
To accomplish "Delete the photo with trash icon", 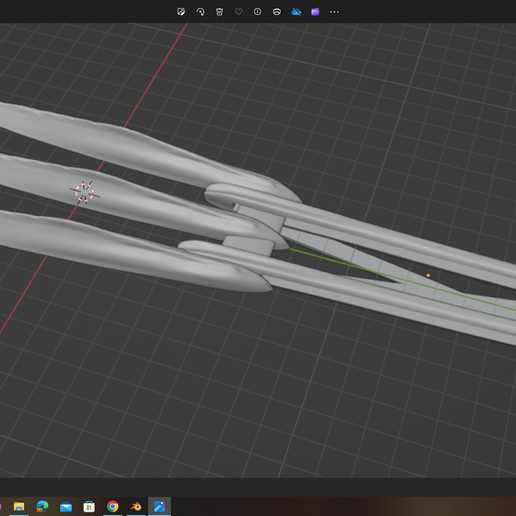I will [219, 12].
